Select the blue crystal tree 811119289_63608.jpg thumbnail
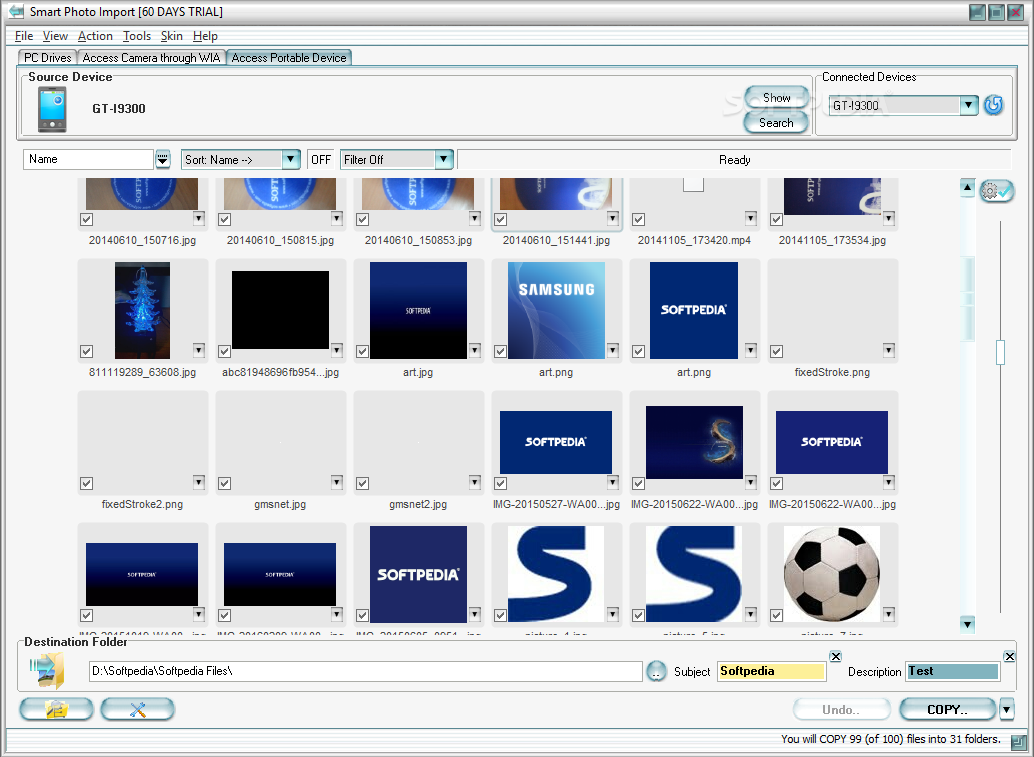The height and width of the screenshot is (757, 1034). click(x=142, y=311)
